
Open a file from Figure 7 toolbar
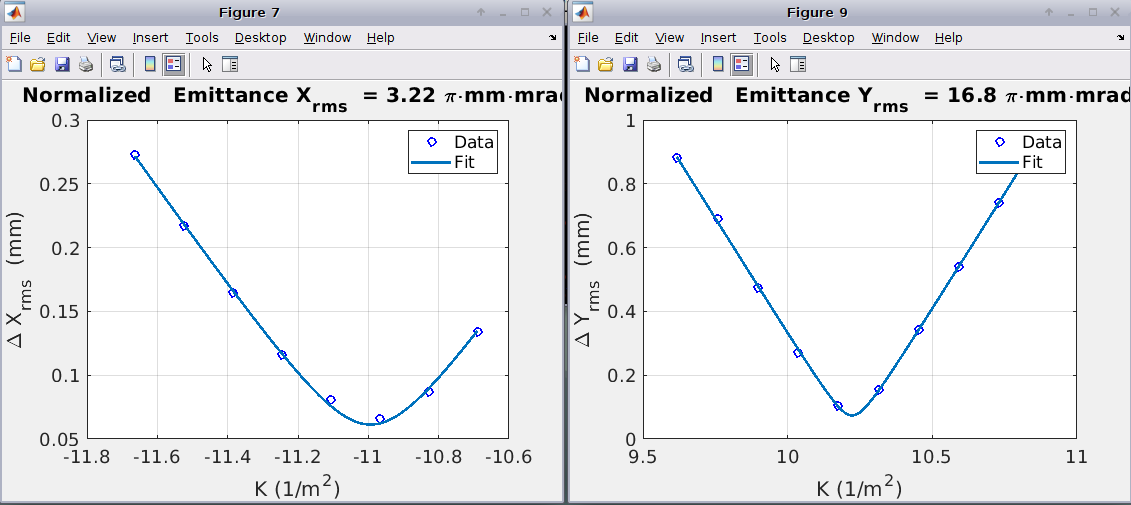pyautogui.click(x=38, y=65)
